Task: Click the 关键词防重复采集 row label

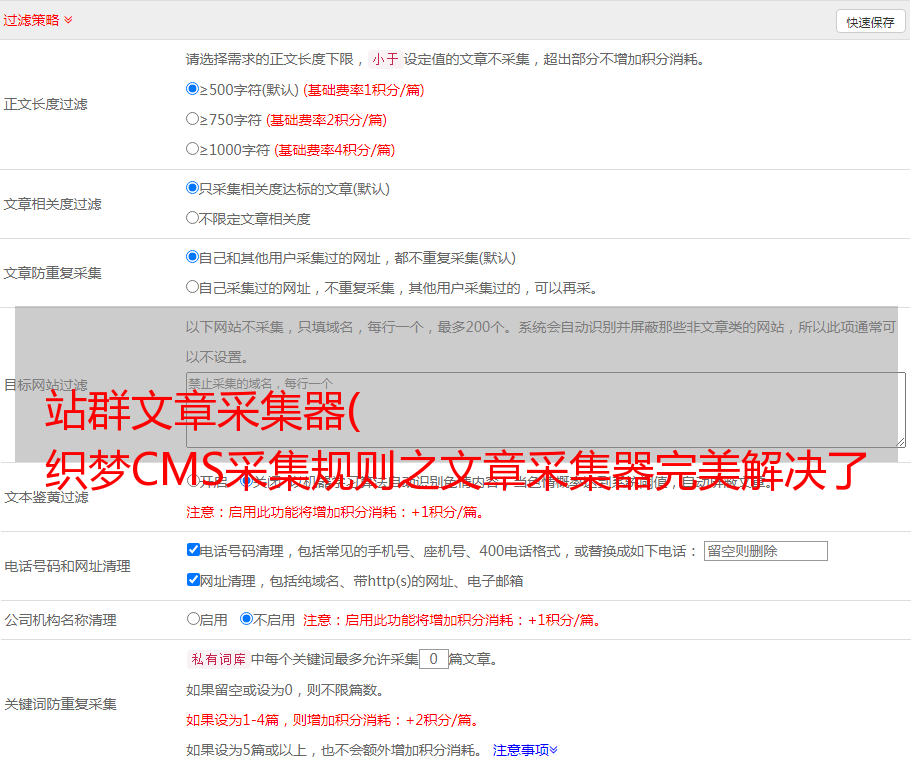Action: [x=60, y=704]
